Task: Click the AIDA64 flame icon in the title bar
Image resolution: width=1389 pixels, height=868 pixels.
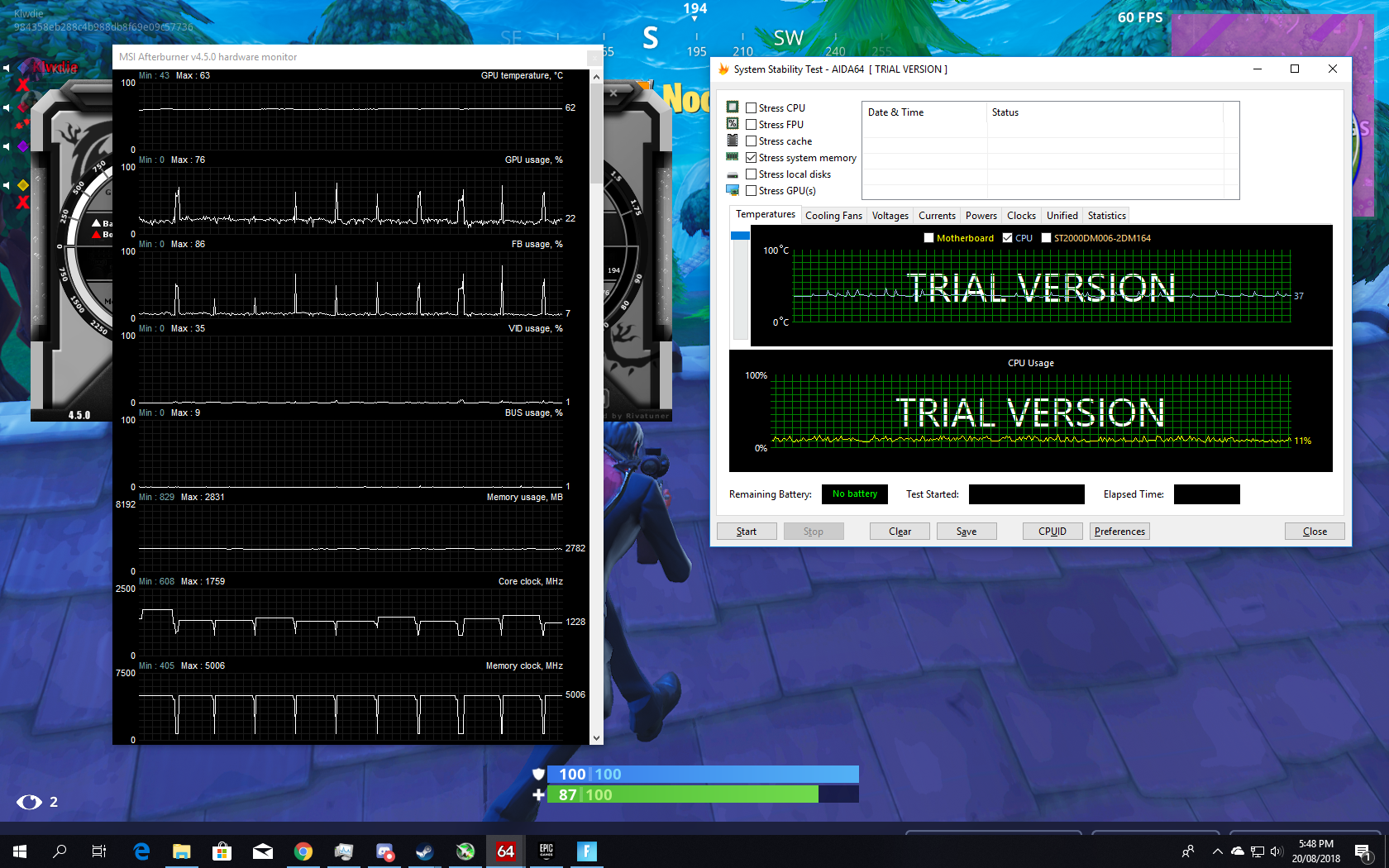Action: tap(723, 69)
